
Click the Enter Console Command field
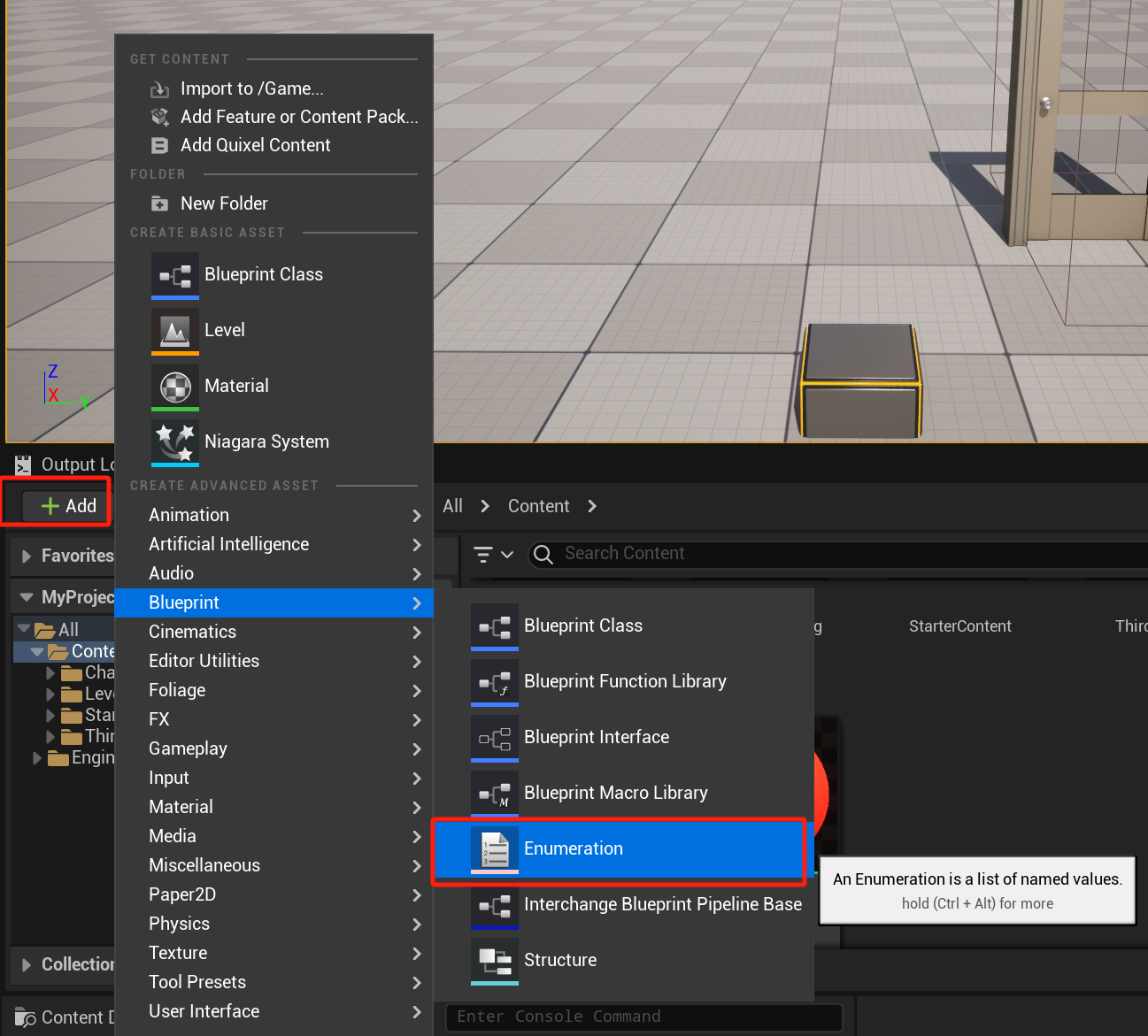pos(643,1017)
